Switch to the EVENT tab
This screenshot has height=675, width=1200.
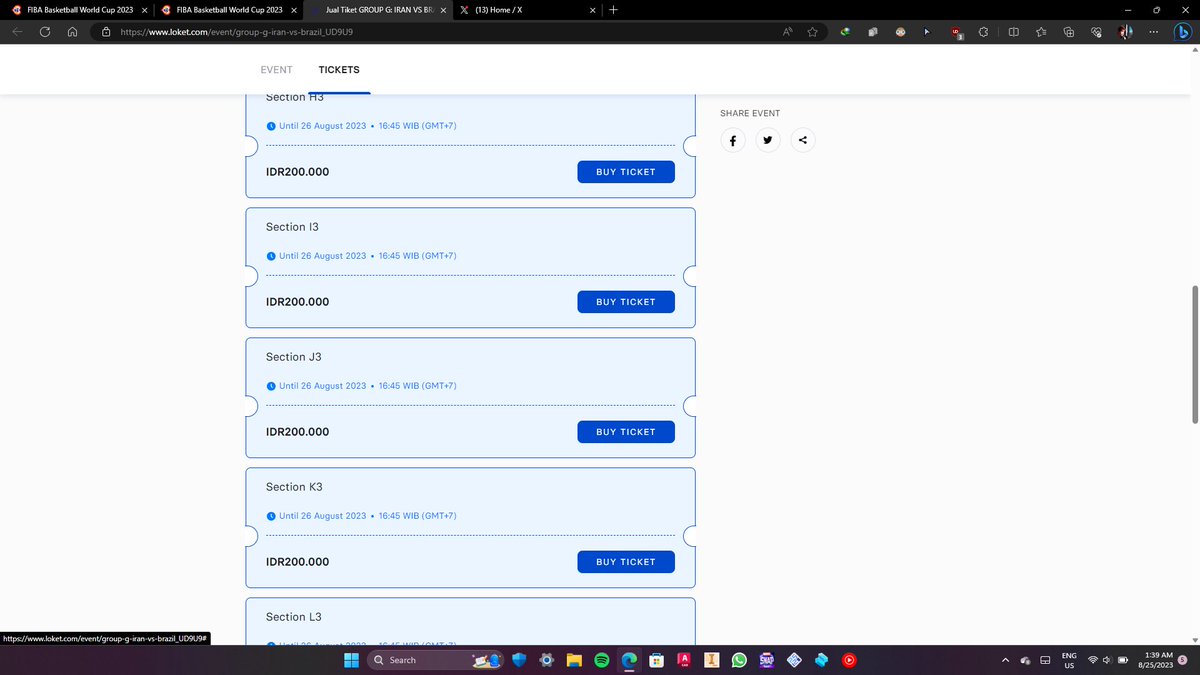point(276,70)
